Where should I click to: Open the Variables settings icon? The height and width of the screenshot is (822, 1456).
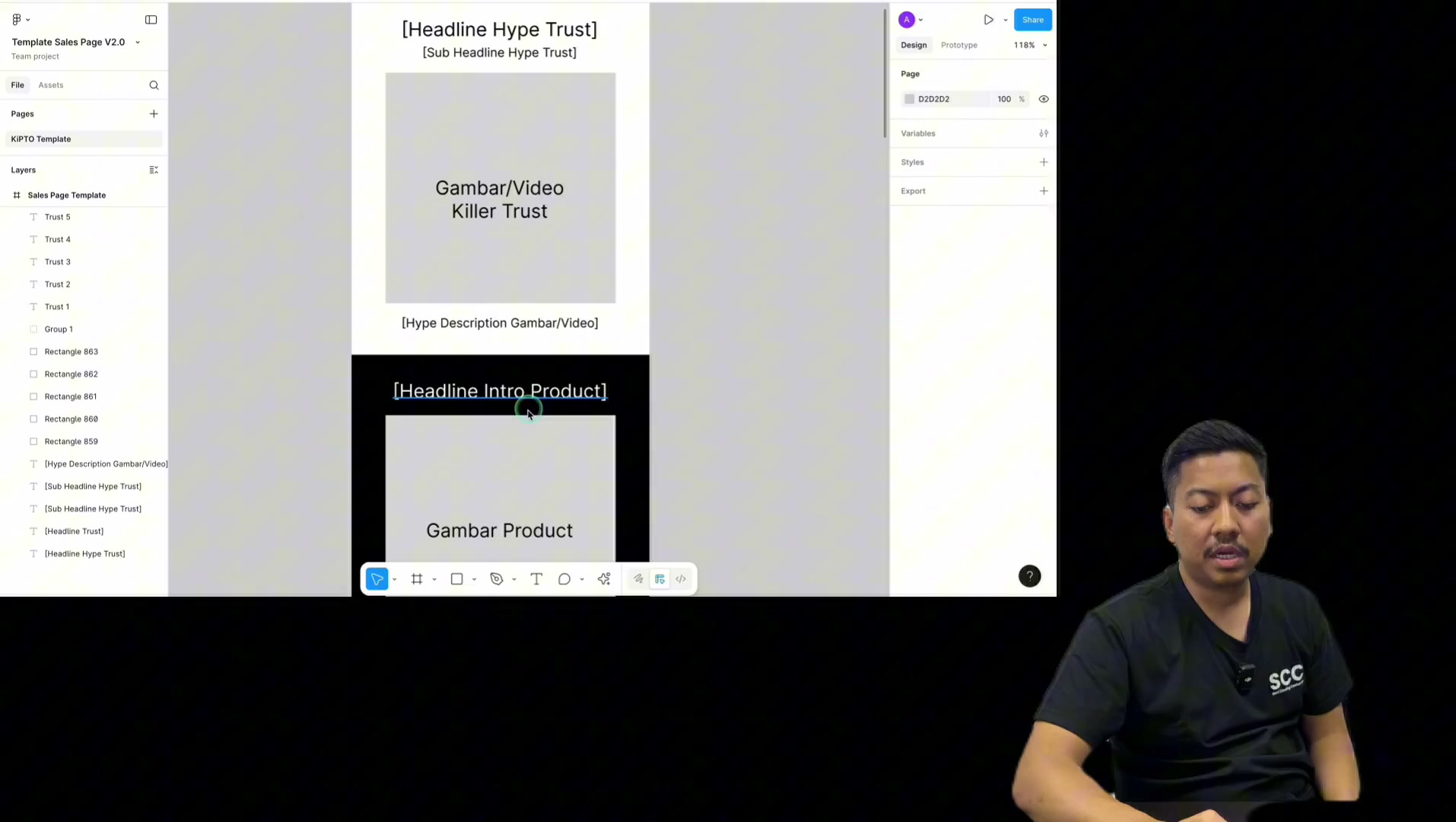1044,134
